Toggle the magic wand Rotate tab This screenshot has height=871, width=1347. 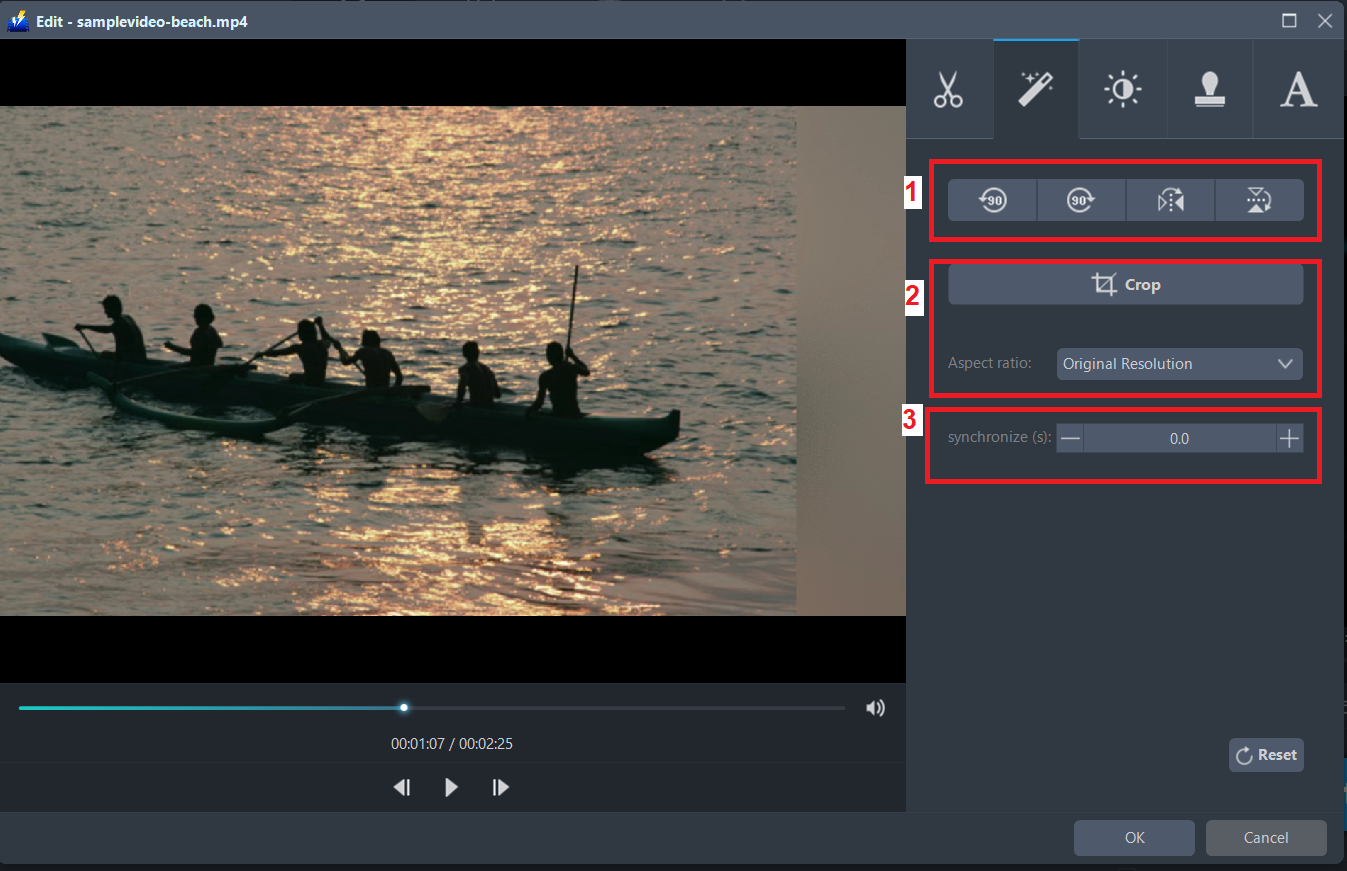(1036, 89)
